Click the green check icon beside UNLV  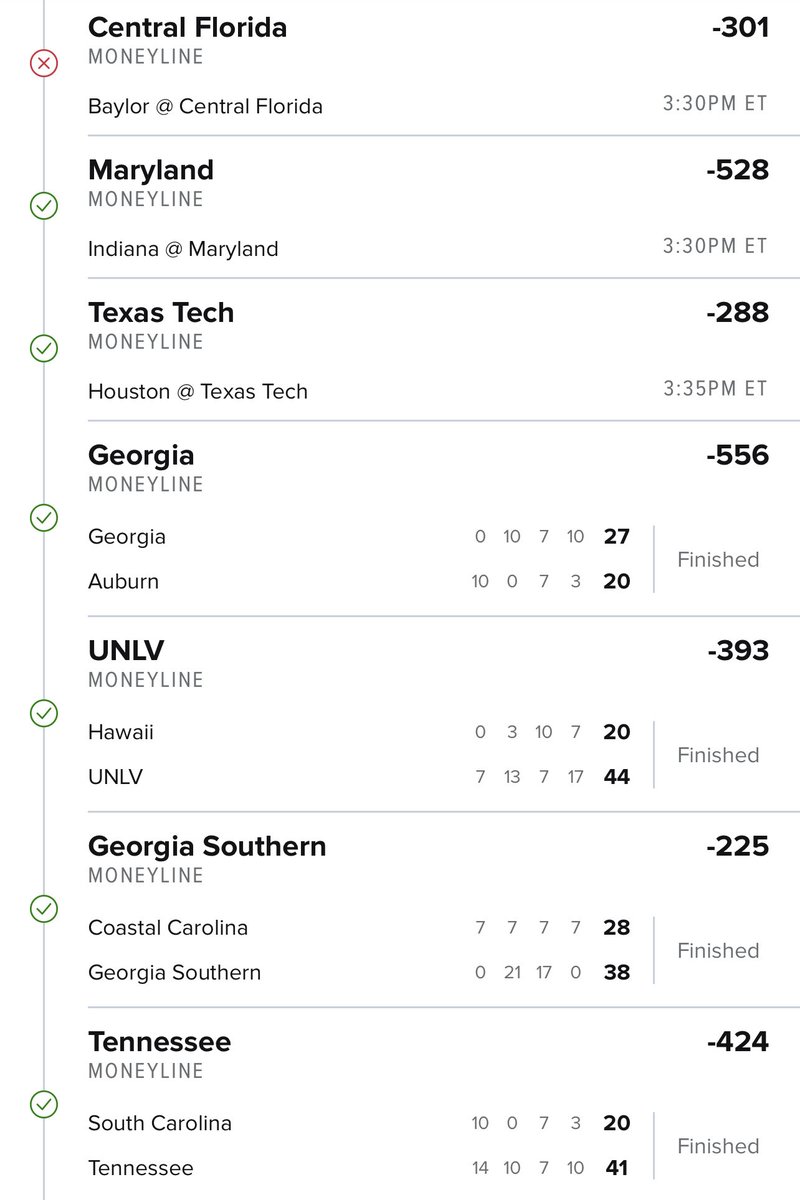(x=43, y=714)
